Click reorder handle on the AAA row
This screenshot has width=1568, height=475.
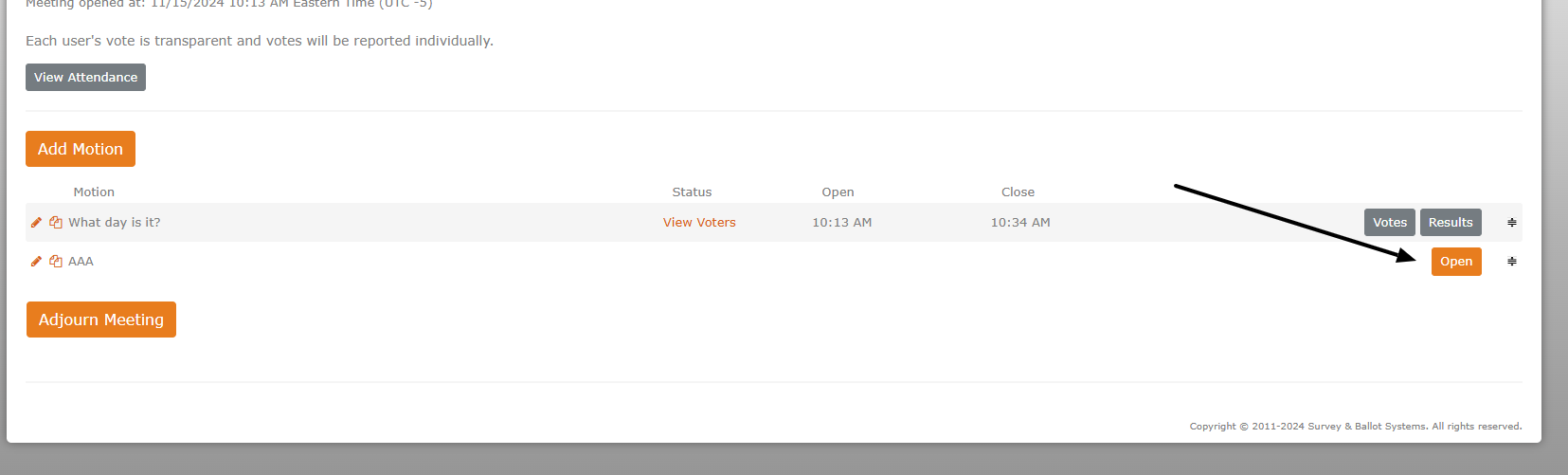coord(1512,261)
